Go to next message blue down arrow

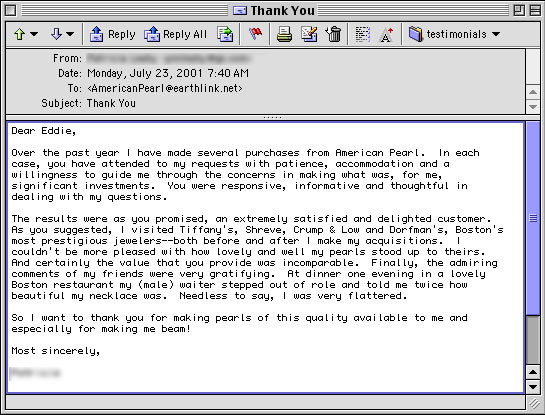56,34
